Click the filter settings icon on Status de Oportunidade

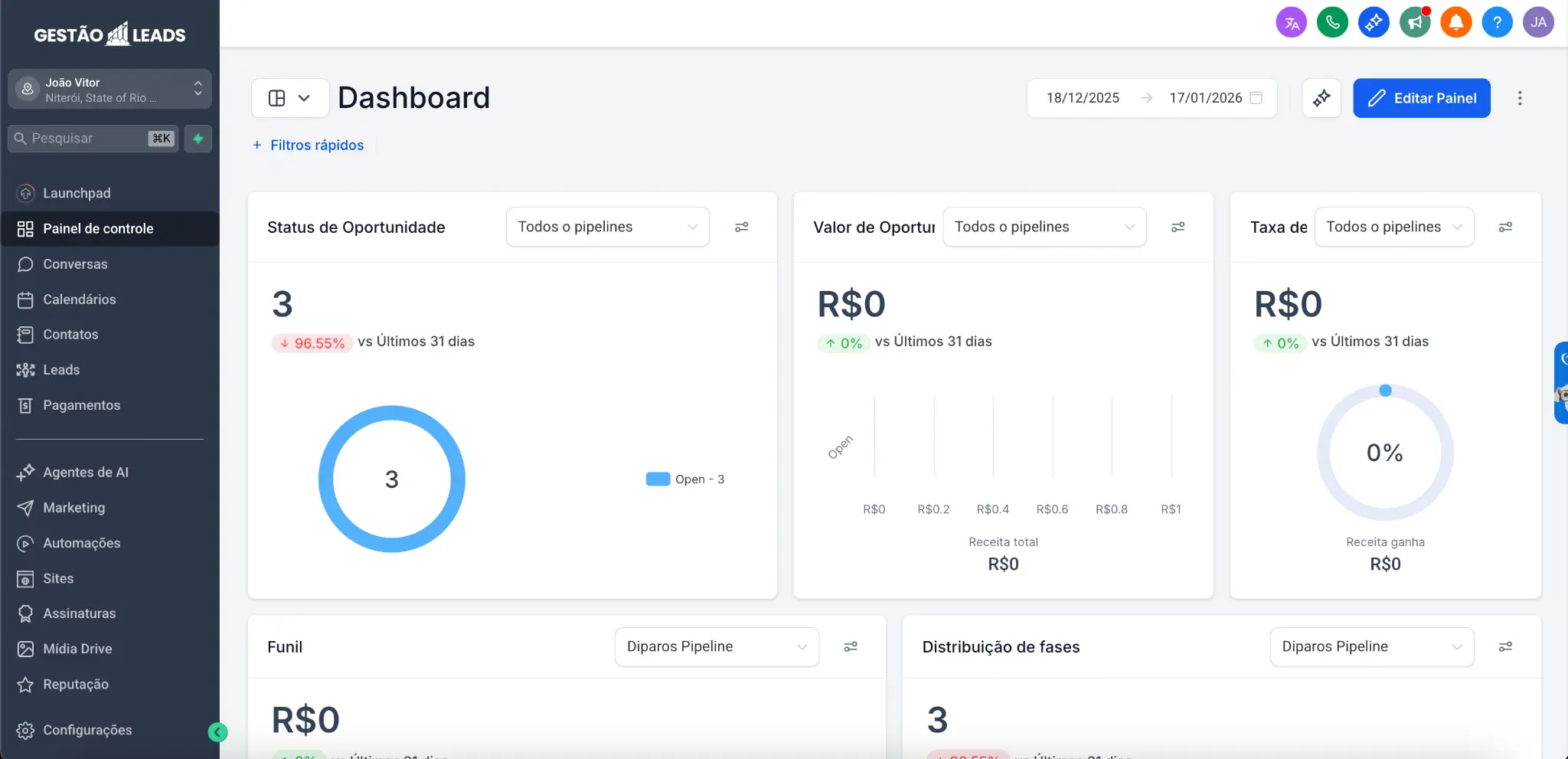pyautogui.click(x=741, y=227)
